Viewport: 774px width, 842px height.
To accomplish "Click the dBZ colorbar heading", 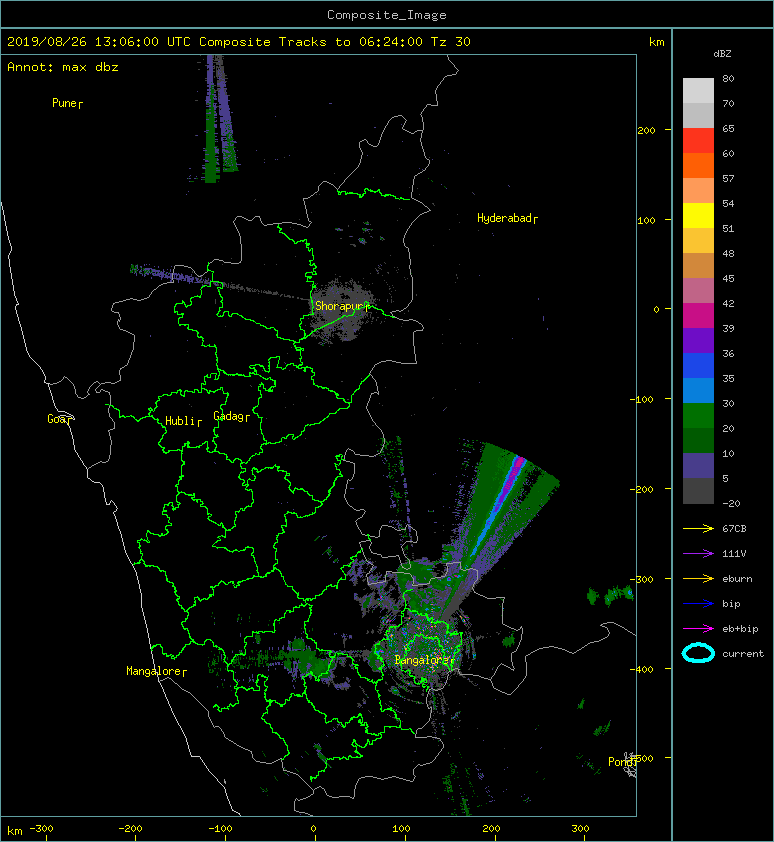I will (722, 54).
